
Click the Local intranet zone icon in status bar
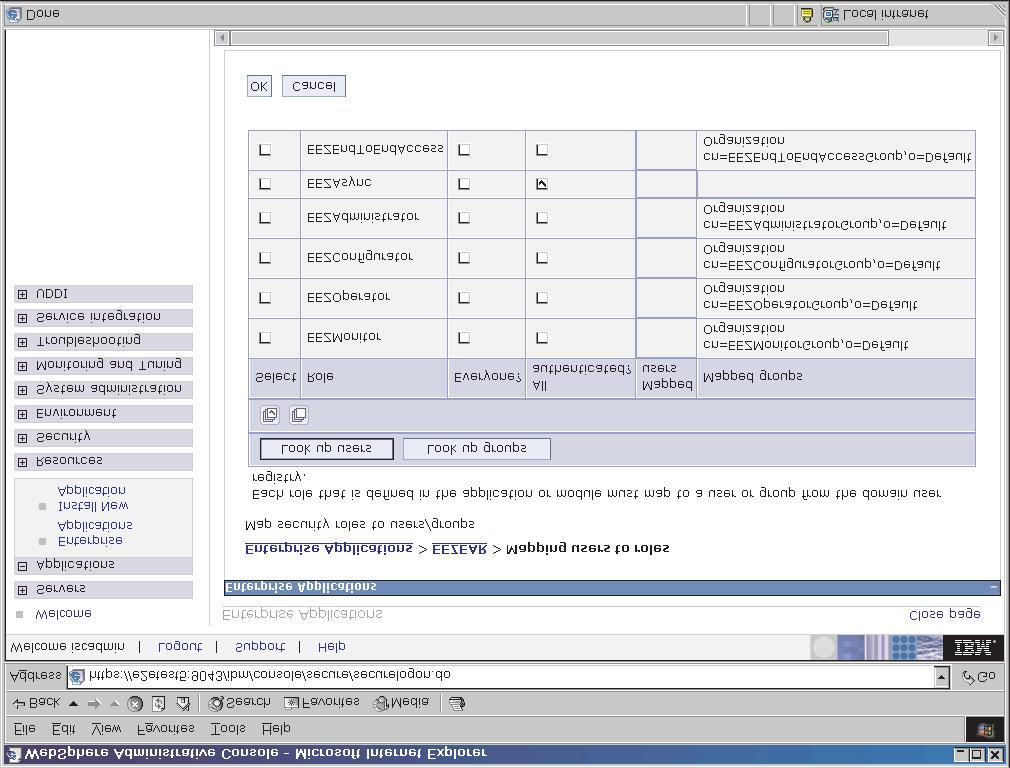(x=830, y=15)
